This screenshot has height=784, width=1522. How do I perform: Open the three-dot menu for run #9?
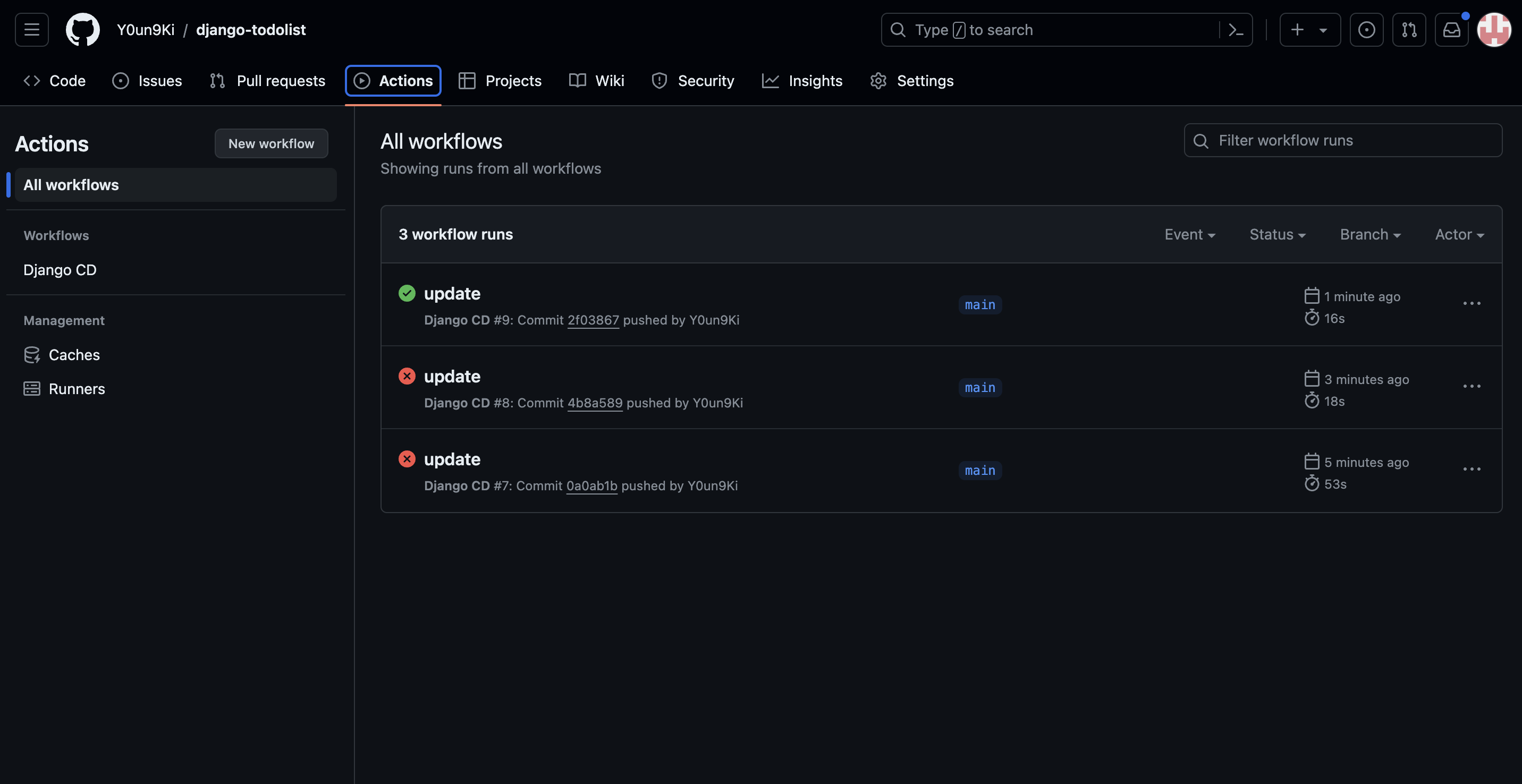(1472, 303)
